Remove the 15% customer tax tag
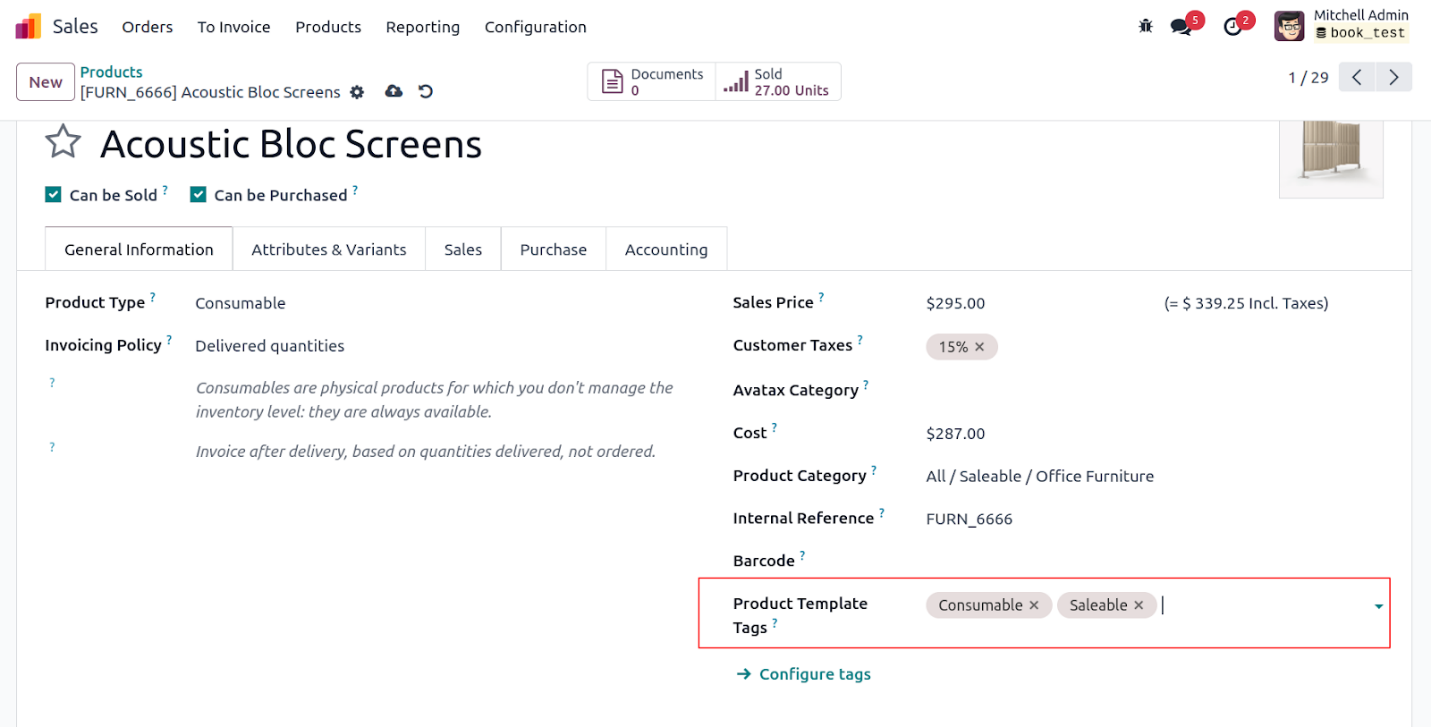The image size is (1431, 727). coord(980,347)
